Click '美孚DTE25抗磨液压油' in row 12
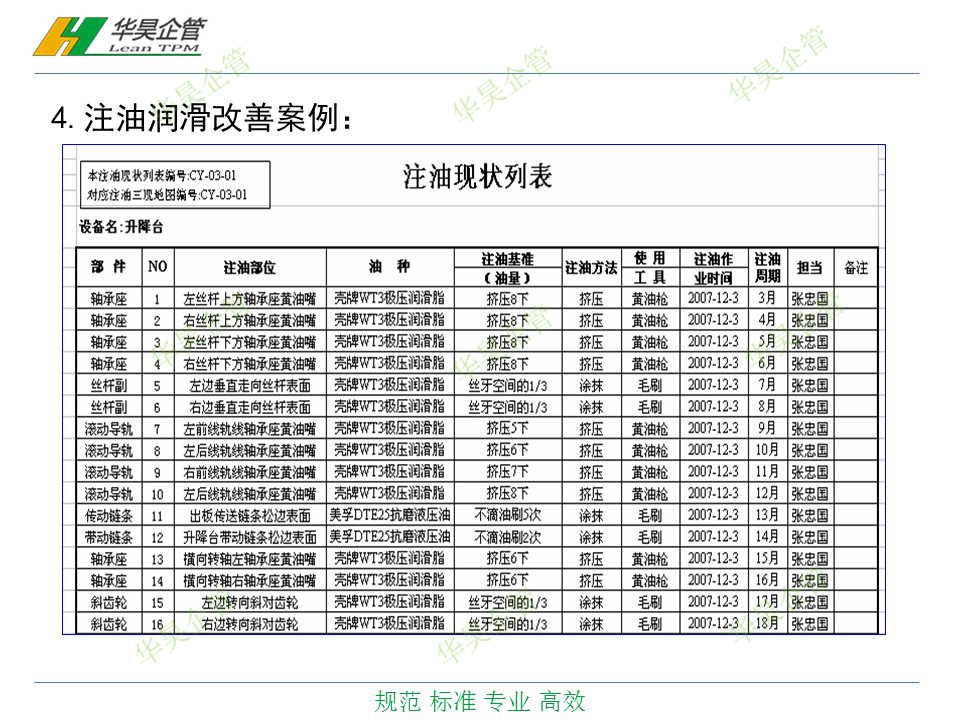The width and height of the screenshot is (960, 720). [390, 537]
